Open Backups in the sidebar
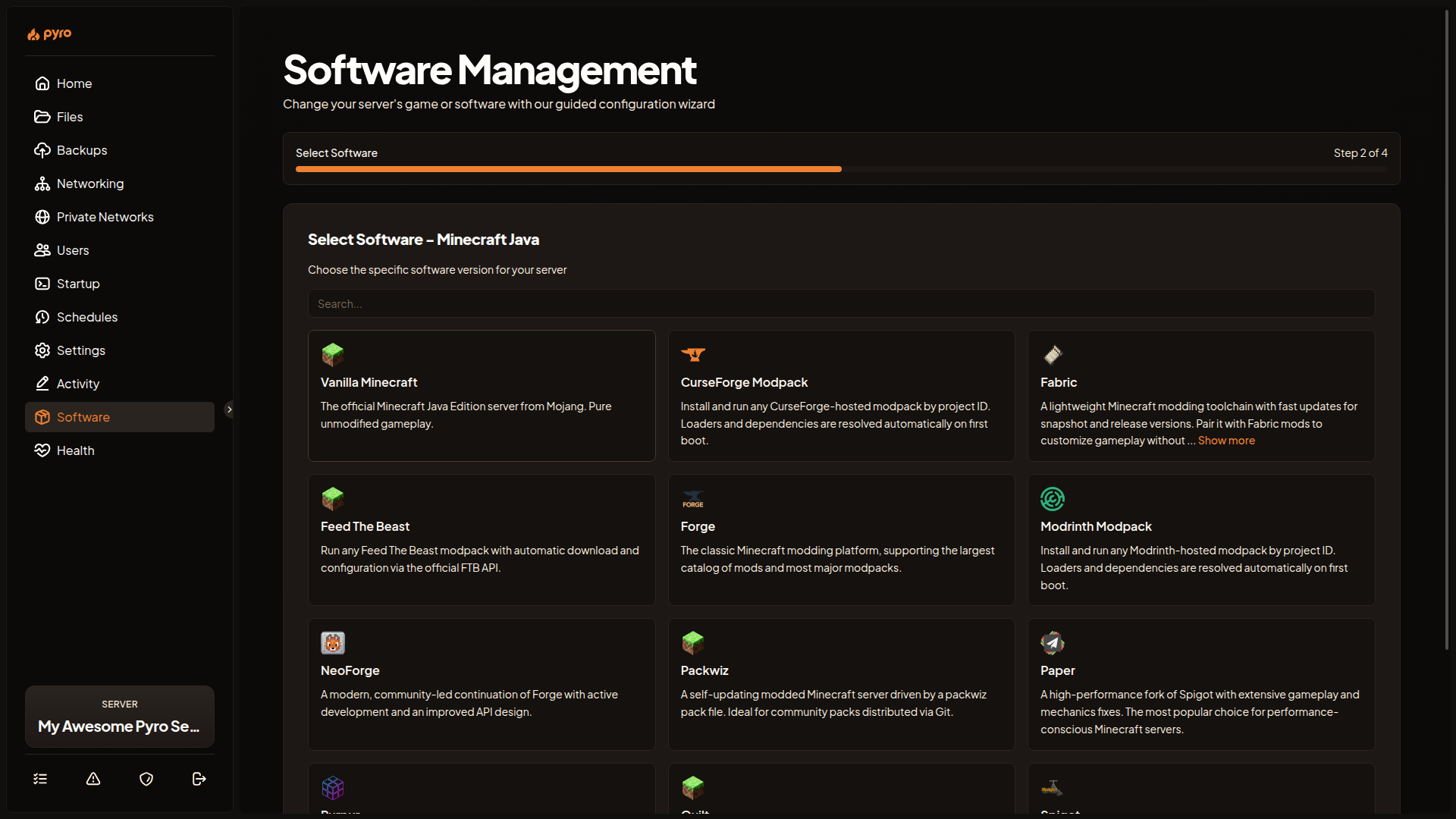The image size is (1456, 819). pyautogui.click(x=120, y=150)
